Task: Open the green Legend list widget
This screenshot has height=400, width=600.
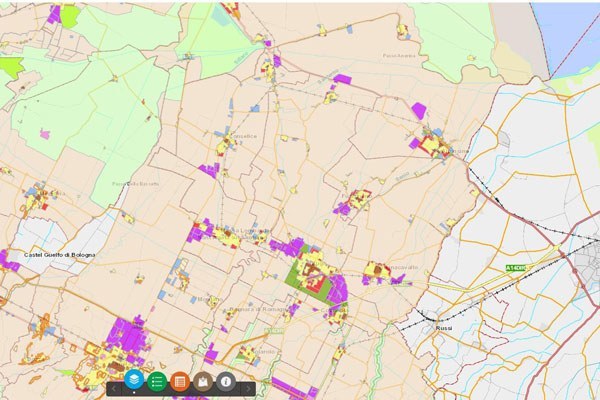Action: pyautogui.click(x=157, y=381)
